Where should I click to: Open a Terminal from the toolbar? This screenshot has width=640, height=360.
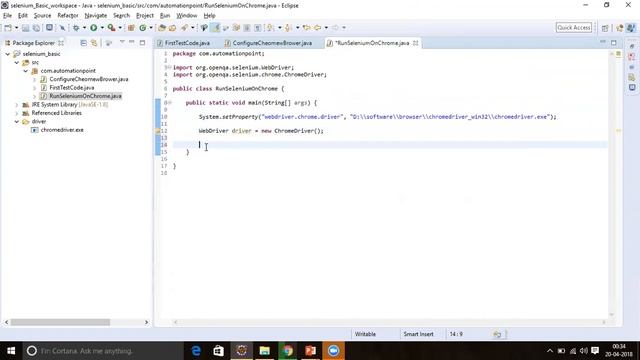(x=49, y=28)
